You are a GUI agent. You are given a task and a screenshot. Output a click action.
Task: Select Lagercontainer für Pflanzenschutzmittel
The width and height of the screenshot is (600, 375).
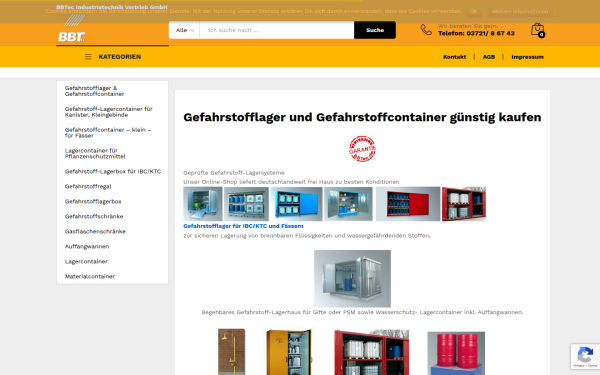tap(95, 153)
